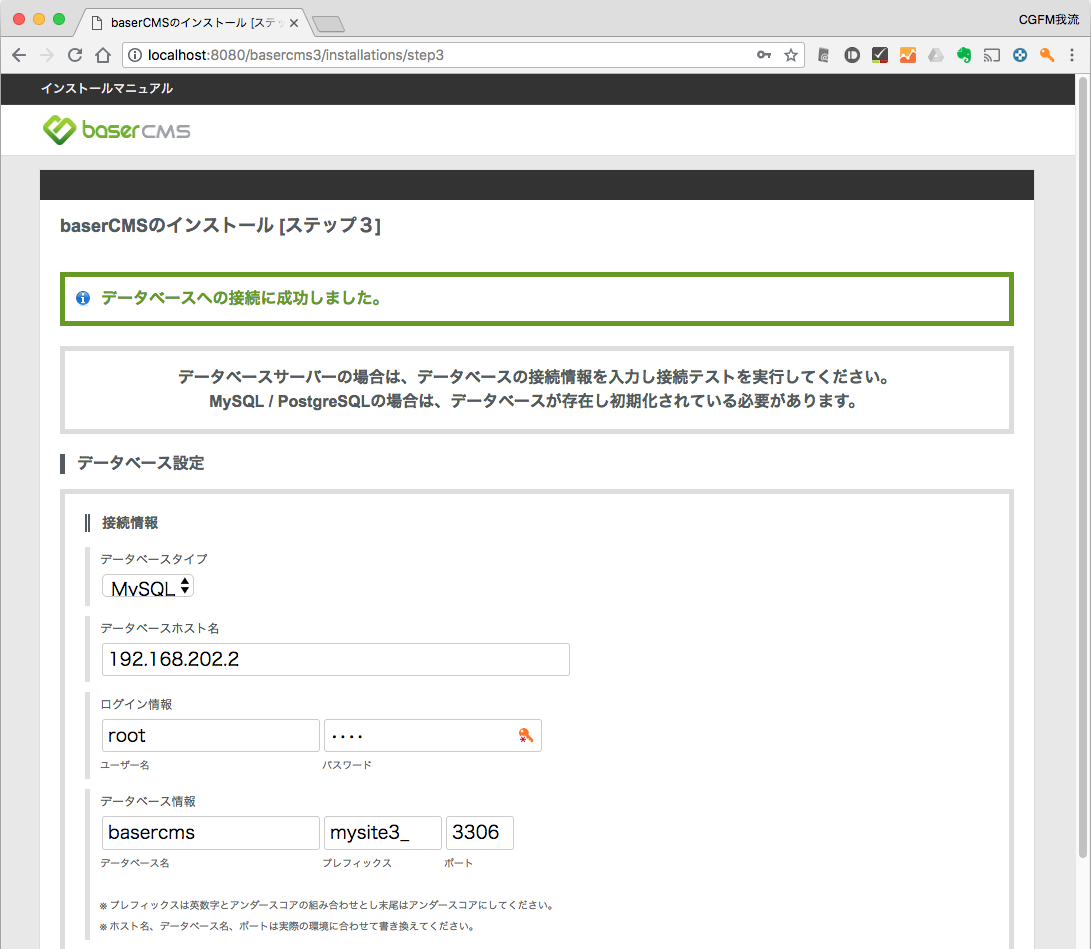Click the password manager icon in password field

(525, 735)
